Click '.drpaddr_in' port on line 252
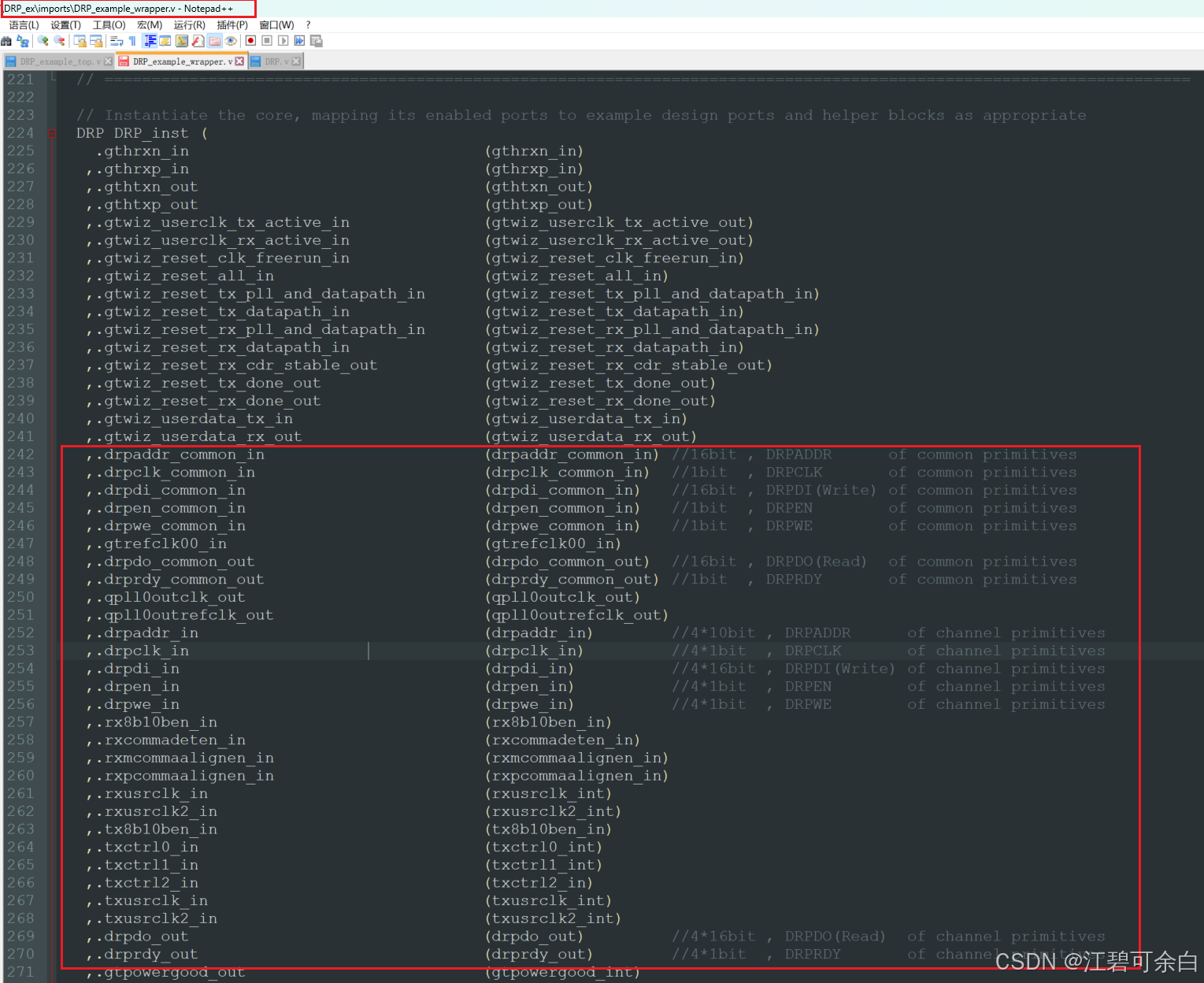 [147, 633]
